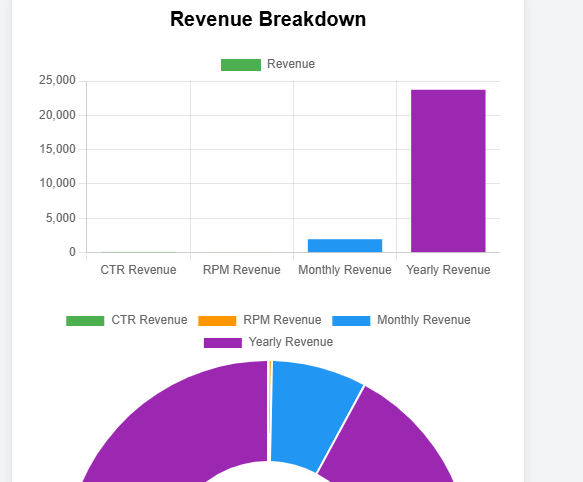The image size is (583, 482).
Task: Click the 'Yearly Revenue' x-axis label
Action: 448,270
